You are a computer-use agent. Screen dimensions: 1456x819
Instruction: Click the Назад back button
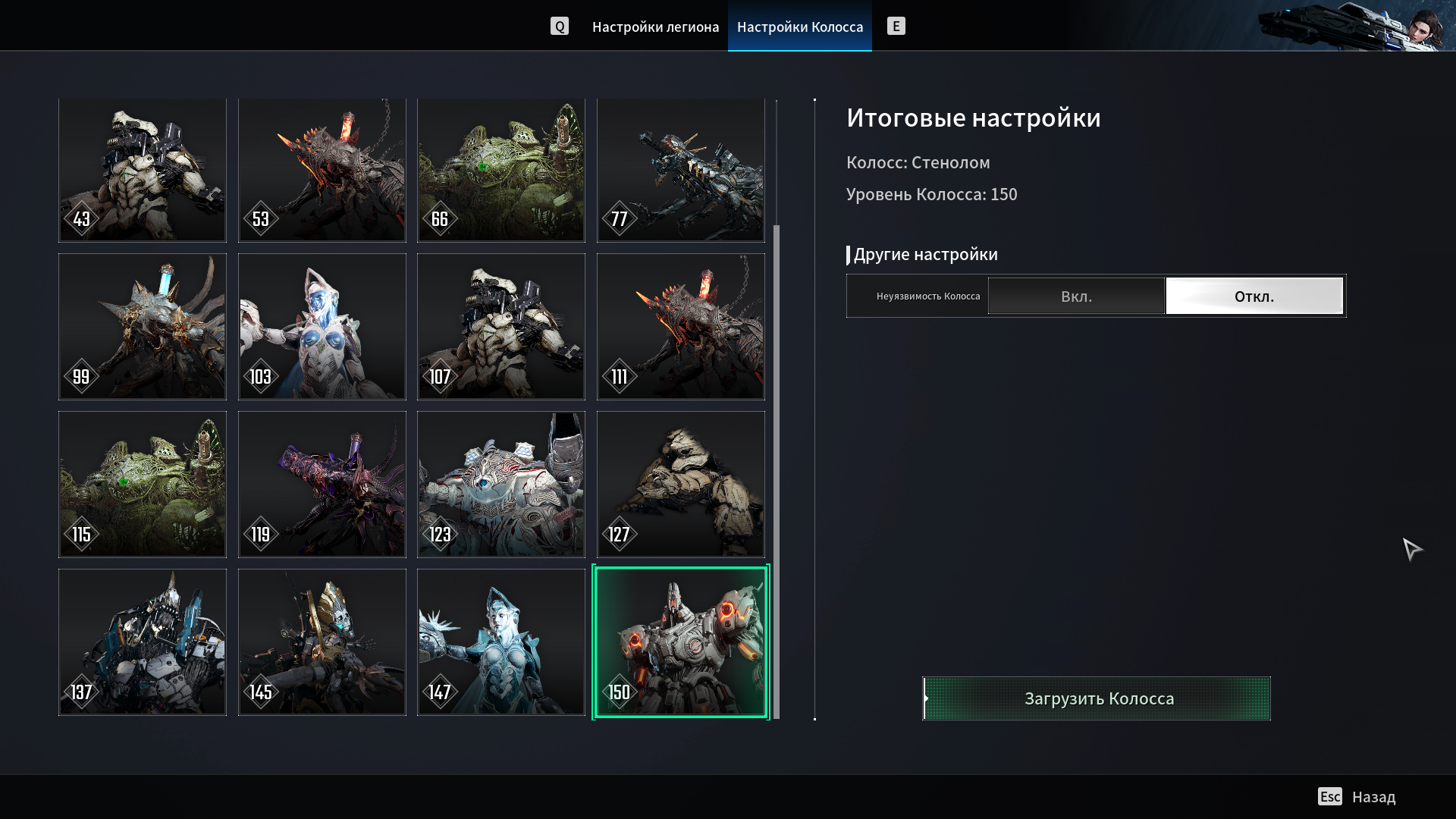[x=1373, y=797]
